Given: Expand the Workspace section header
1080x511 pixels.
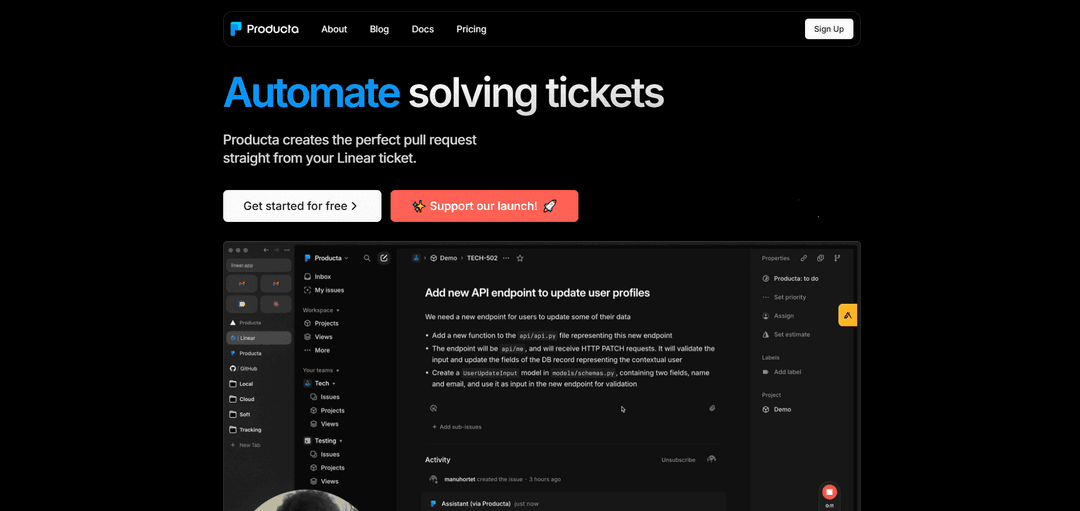Looking at the screenshot, I should click(x=321, y=310).
